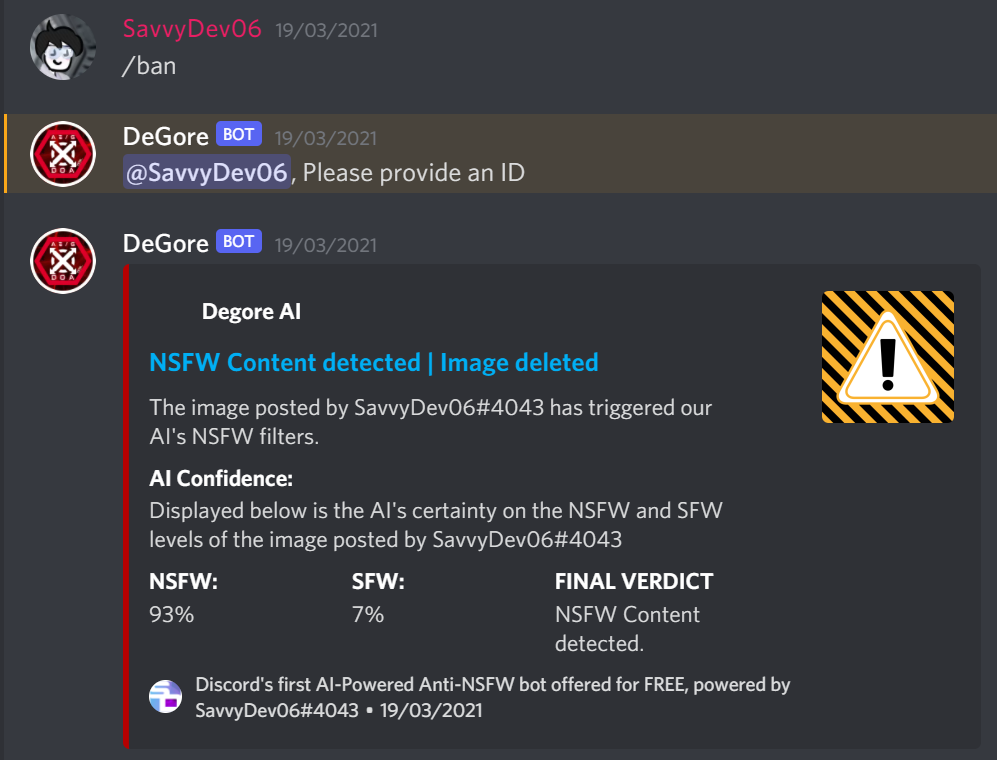
Task: Click the BOT badge on the first DeGore message
Action: [x=238, y=134]
